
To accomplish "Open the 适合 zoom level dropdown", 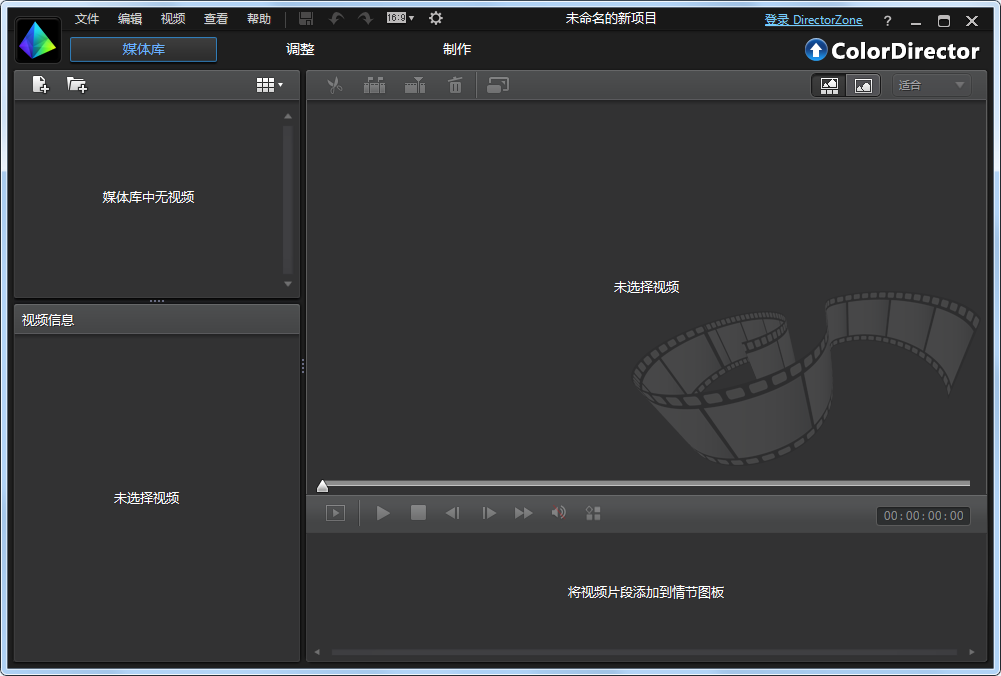I will pyautogui.click(x=930, y=85).
